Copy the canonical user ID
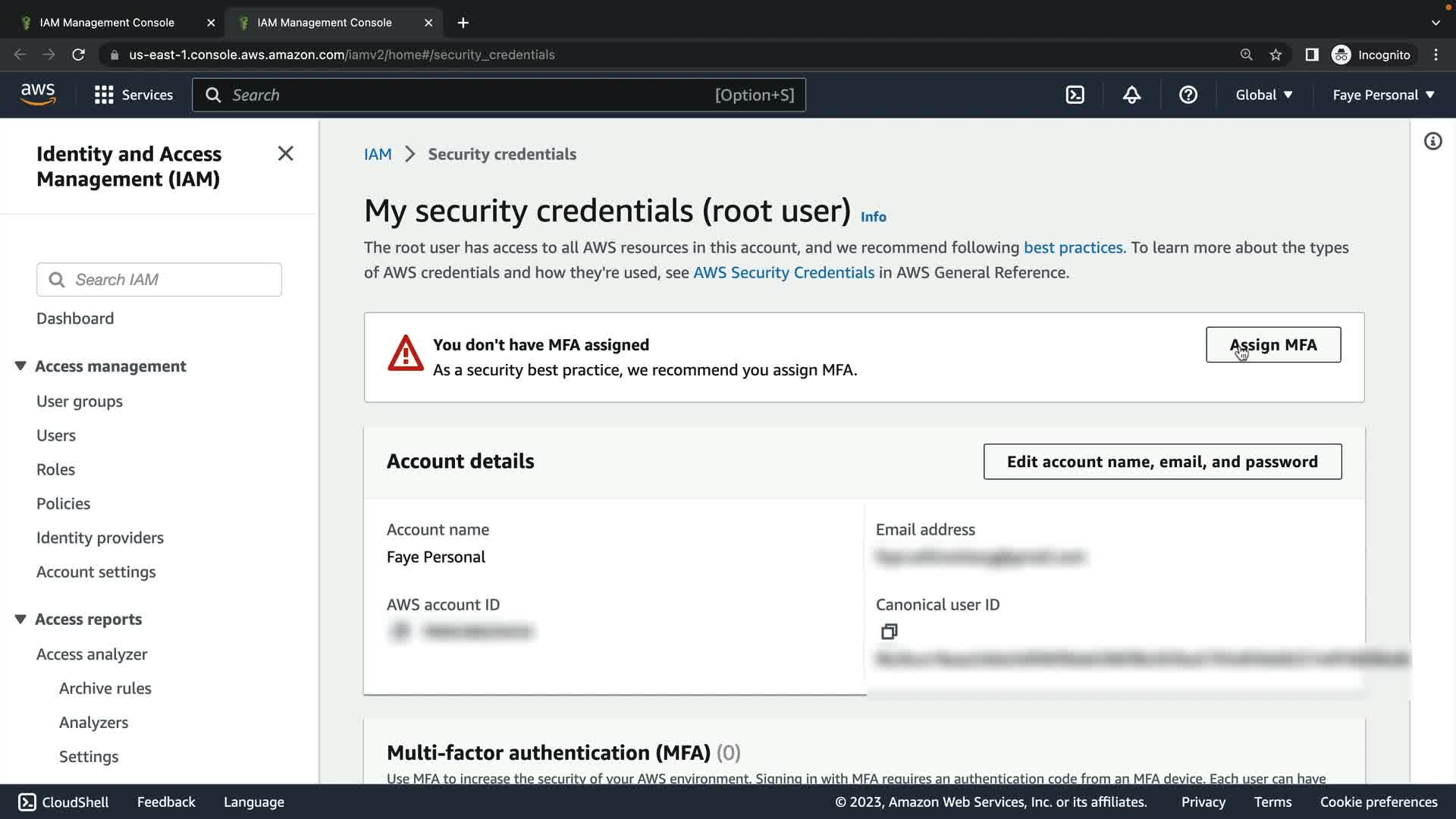Viewport: 1456px width, 819px height. 889,631
